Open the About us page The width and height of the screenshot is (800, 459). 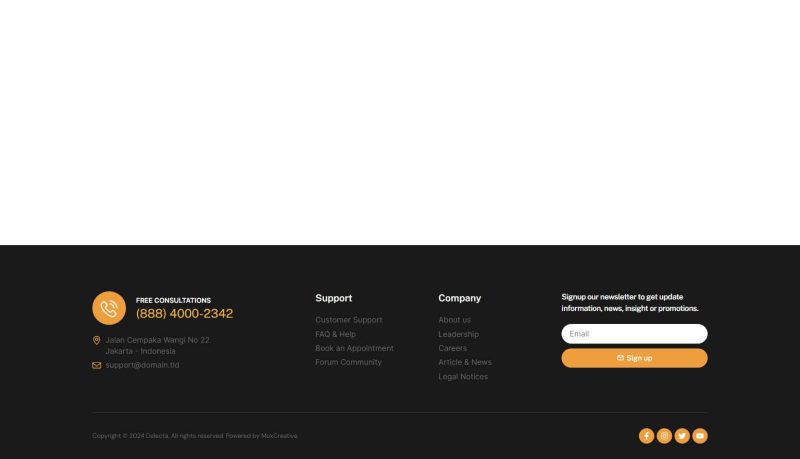coord(454,320)
